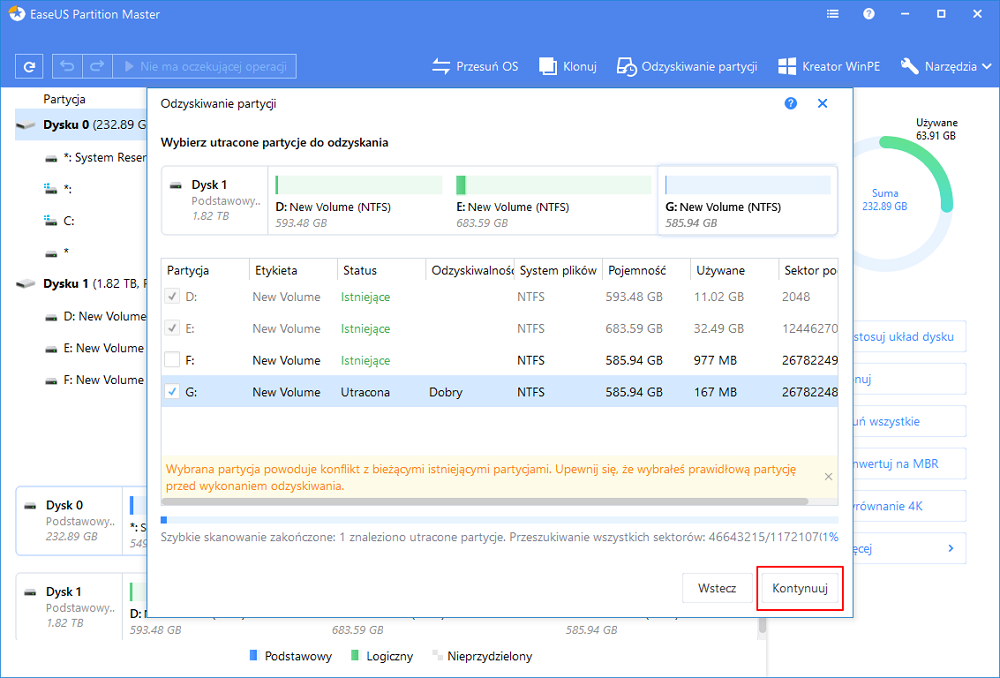1000x678 pixels.
Task: Click the Dysk 1 card in dialog
Action: (x=215, y=201)
